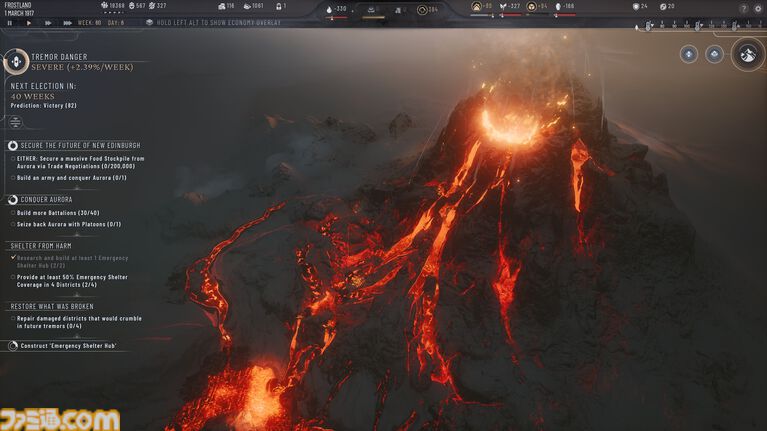The width and height of the screenshot is (767, 431).
Task: Open the settings gear icon
Action: pyautogui.click(x=757, y=7)
